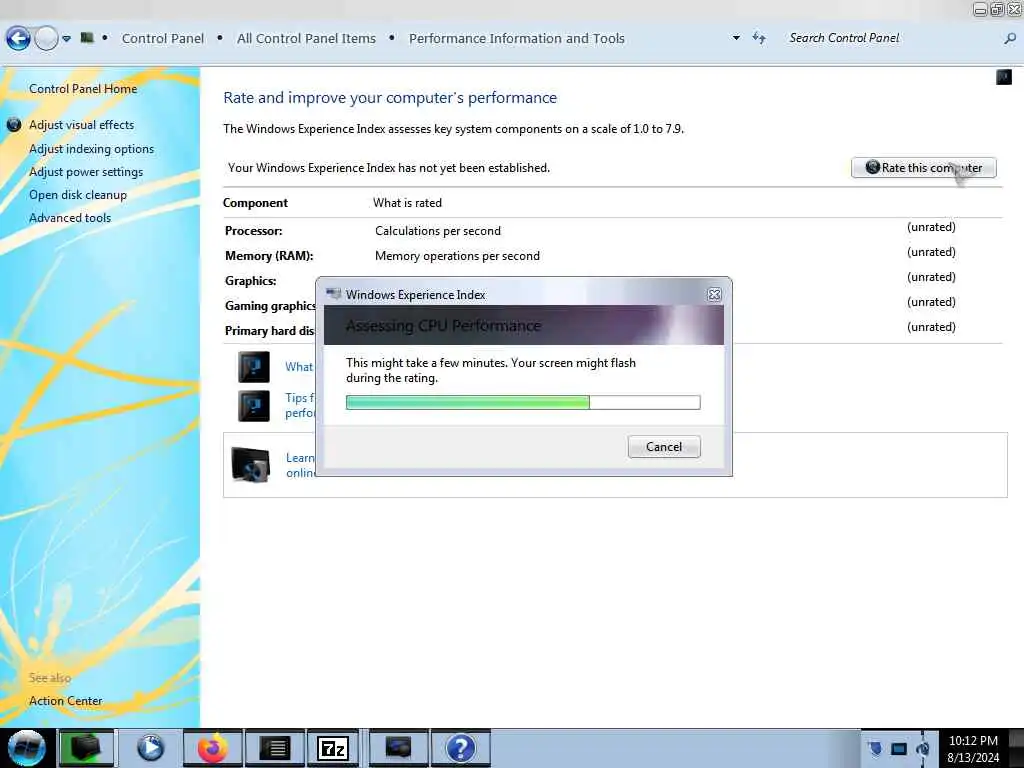The image size is (1024, 768).
Task: Open 7-Zip from the taskbar
Action: (333, 748)
